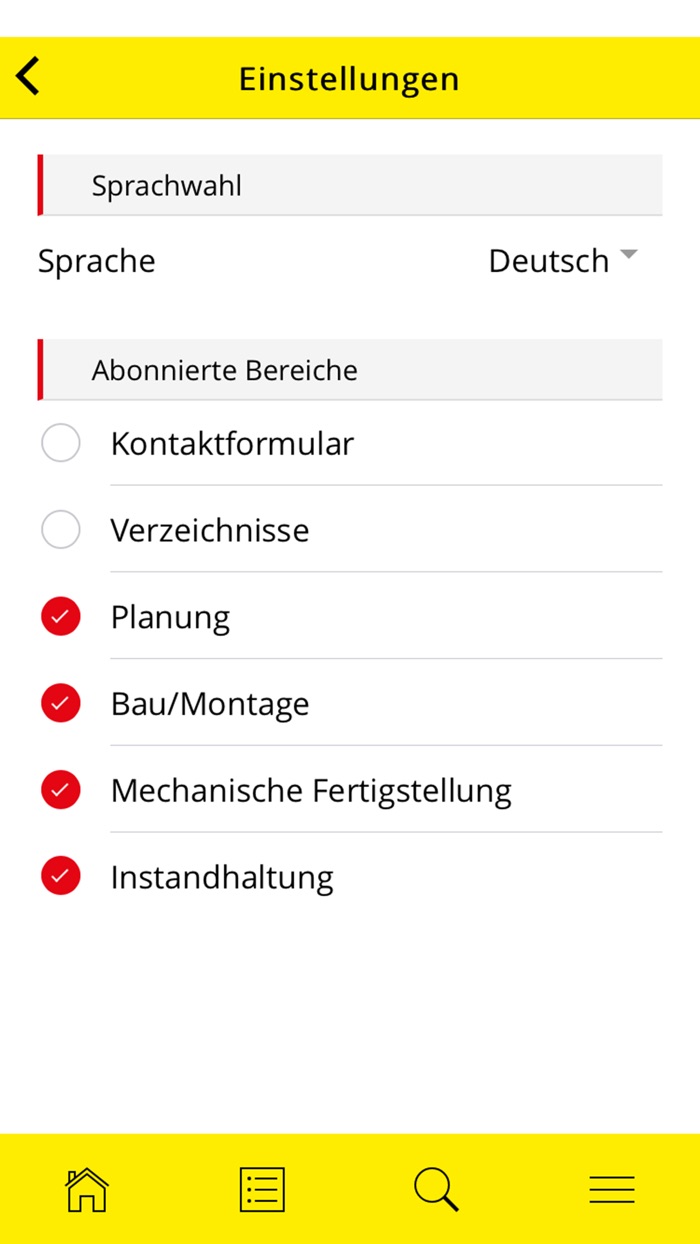
Task: Tap the Einstellungen header title
Action: pyautogui.click(x=348, y=78)
